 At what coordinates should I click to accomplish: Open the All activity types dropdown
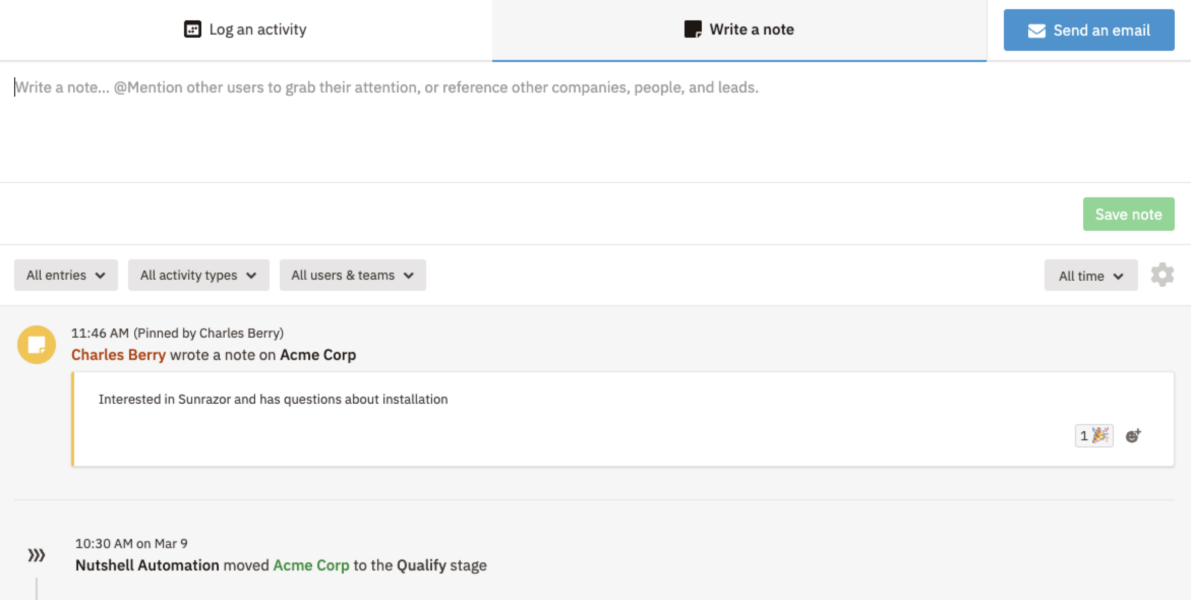pos(198,274)
